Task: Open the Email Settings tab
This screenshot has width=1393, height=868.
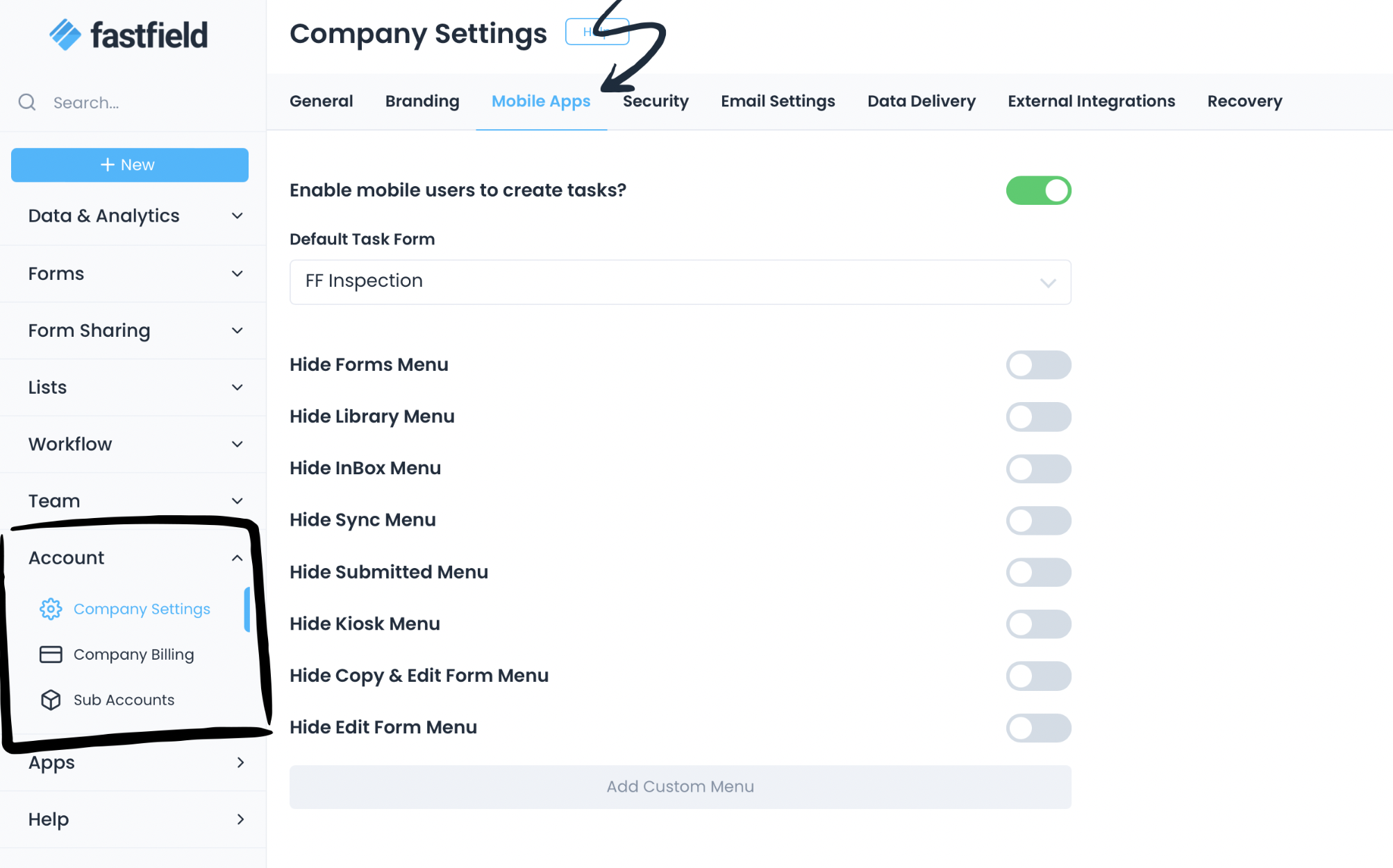Action: [778, 101]
